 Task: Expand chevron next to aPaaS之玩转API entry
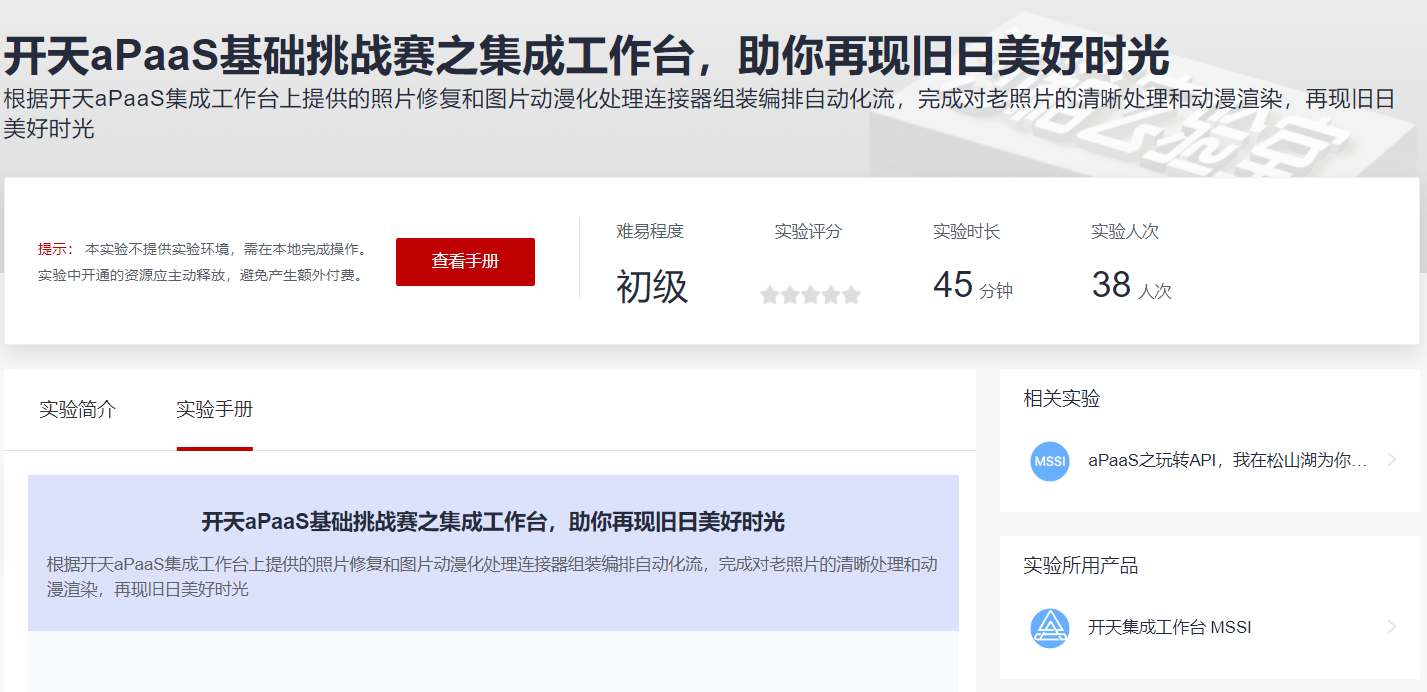pos(1391,460)
